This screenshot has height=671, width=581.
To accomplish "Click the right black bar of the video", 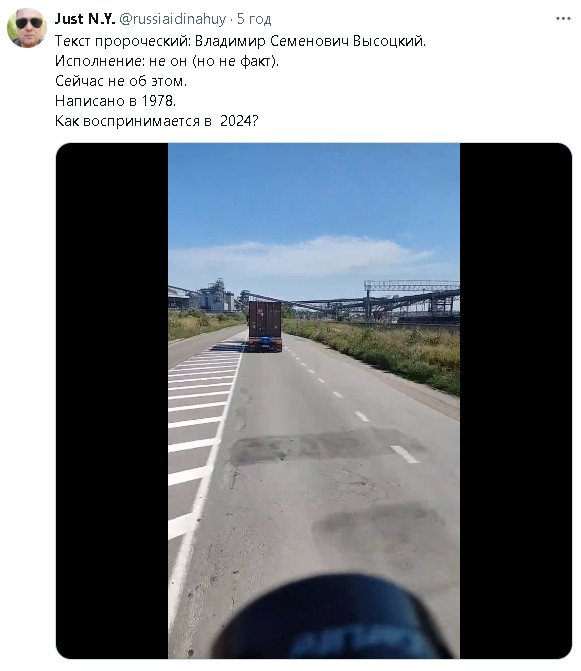I will (516, 401).
